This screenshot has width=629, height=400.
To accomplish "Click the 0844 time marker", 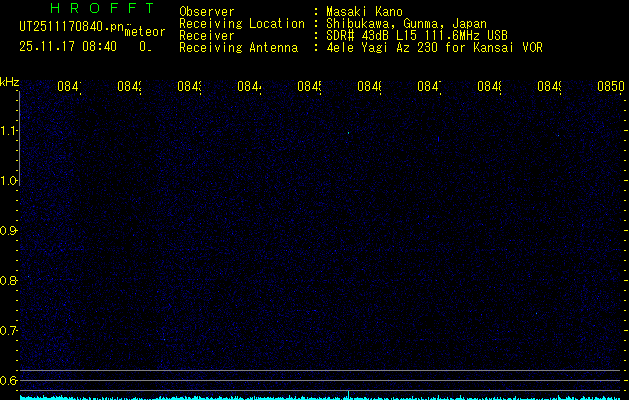I will (x=249, y=86).
